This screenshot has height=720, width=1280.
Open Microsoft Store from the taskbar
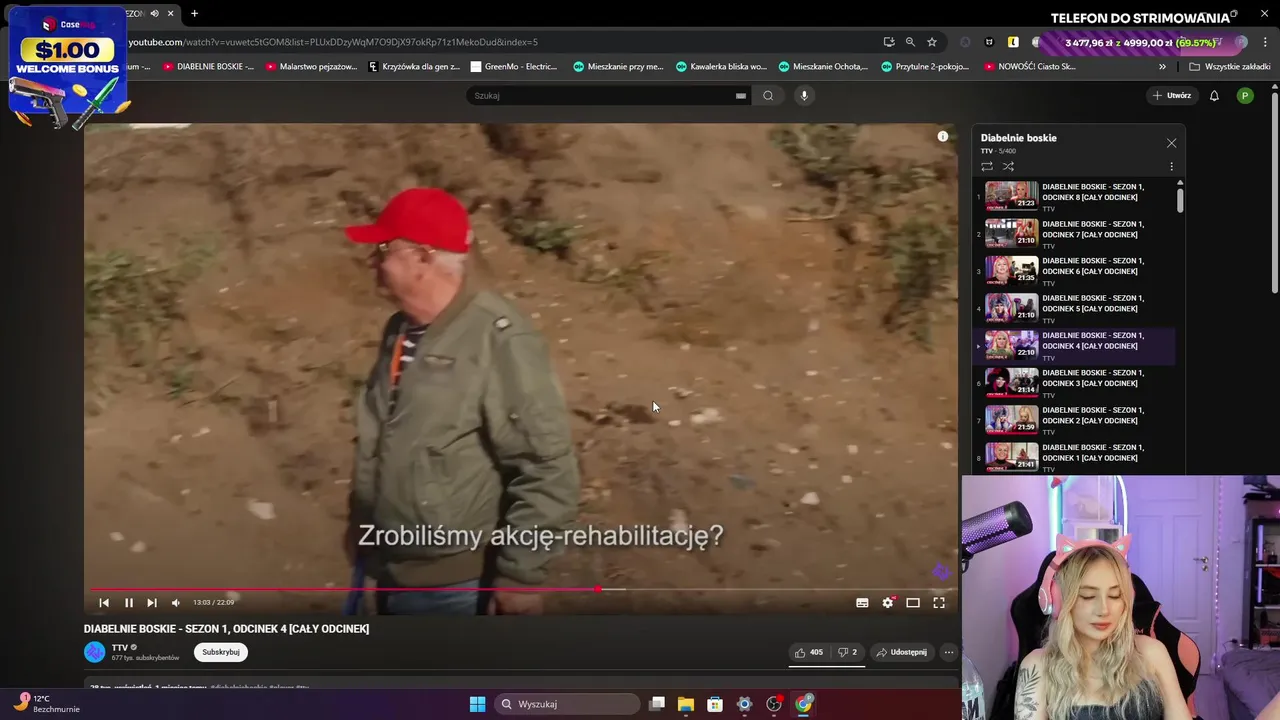tap(715, 704)
